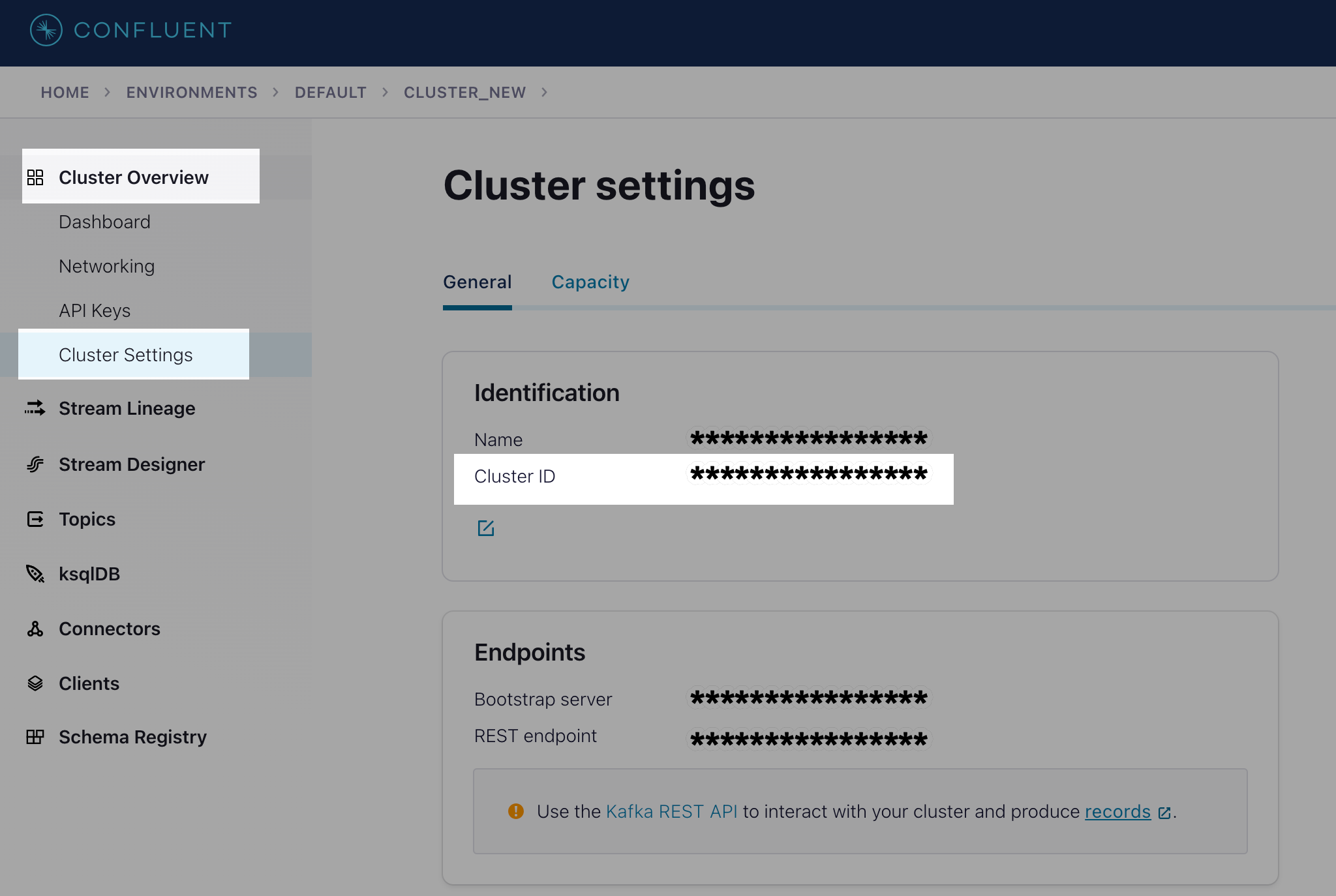The height and width of the screenshot is (896, 1336).
Task: Go to HOME breadcrumb
Action: pyautogui.click(x=65, y=93)
